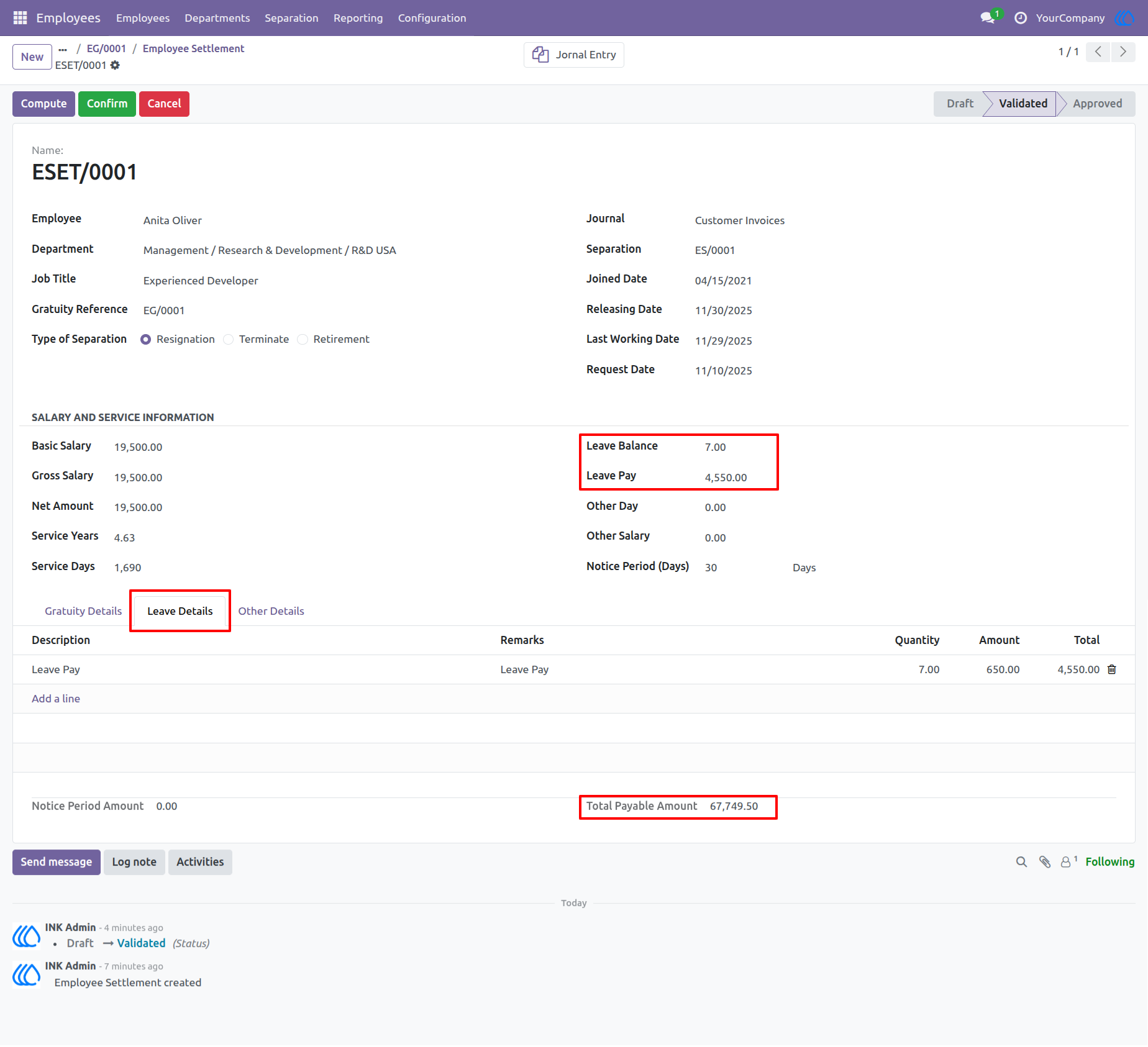Open the activities clock icon
Screen dimensions: 1148x1047
(x=1021, y=18)
